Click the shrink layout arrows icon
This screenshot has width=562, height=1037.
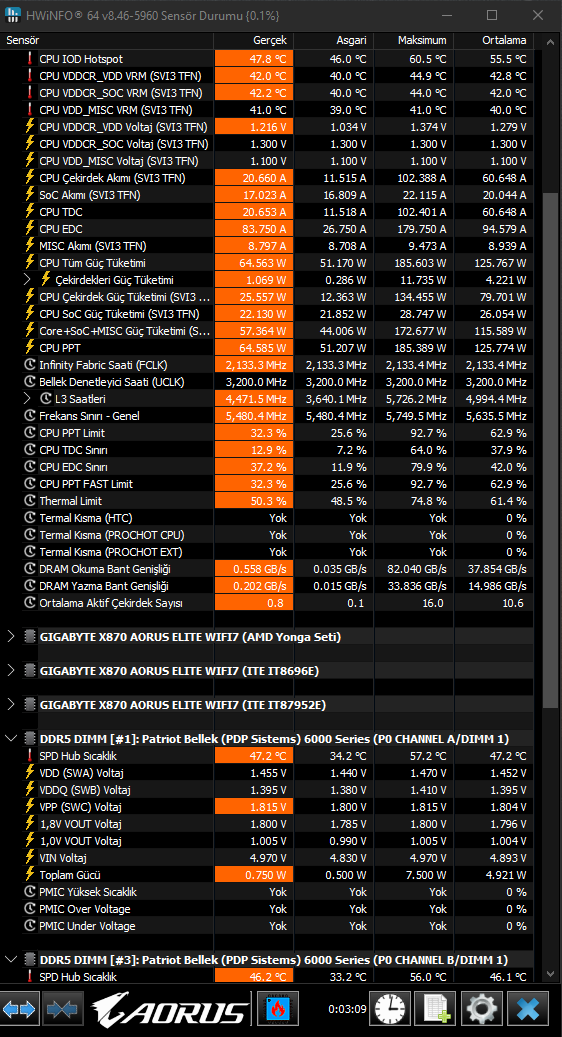[63, 1010]
